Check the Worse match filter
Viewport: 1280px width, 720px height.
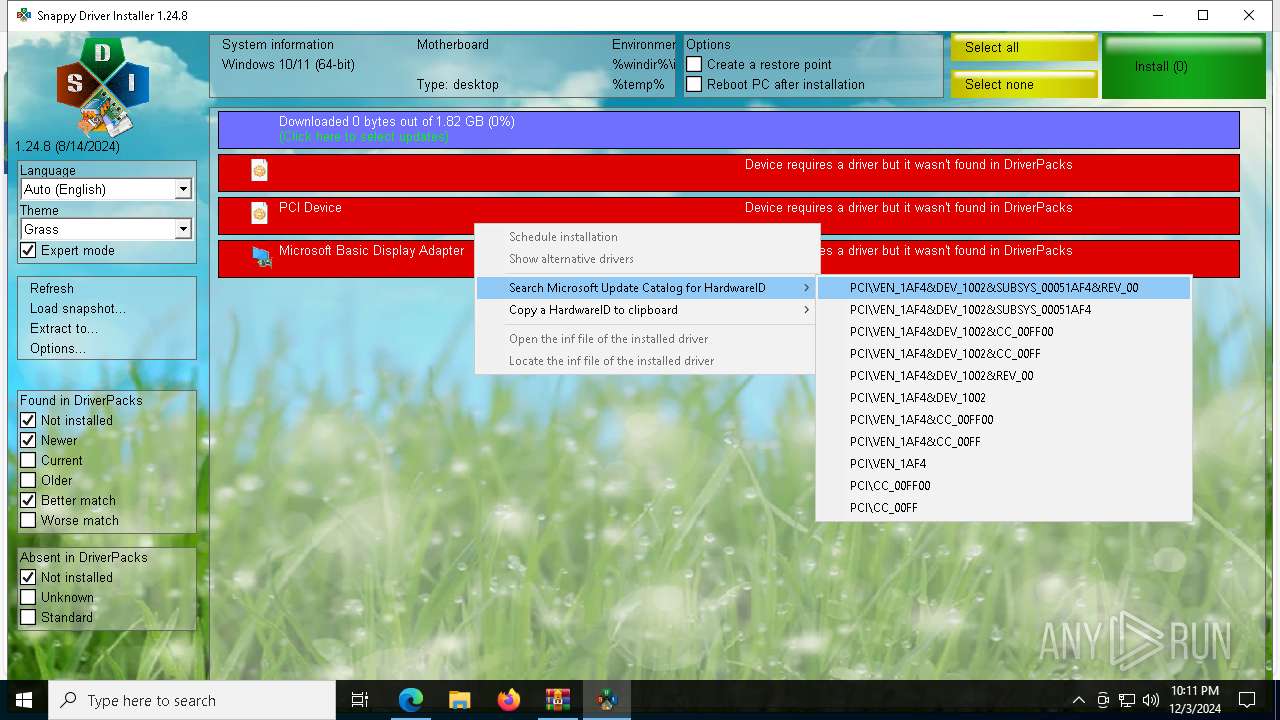click(28, 520)
